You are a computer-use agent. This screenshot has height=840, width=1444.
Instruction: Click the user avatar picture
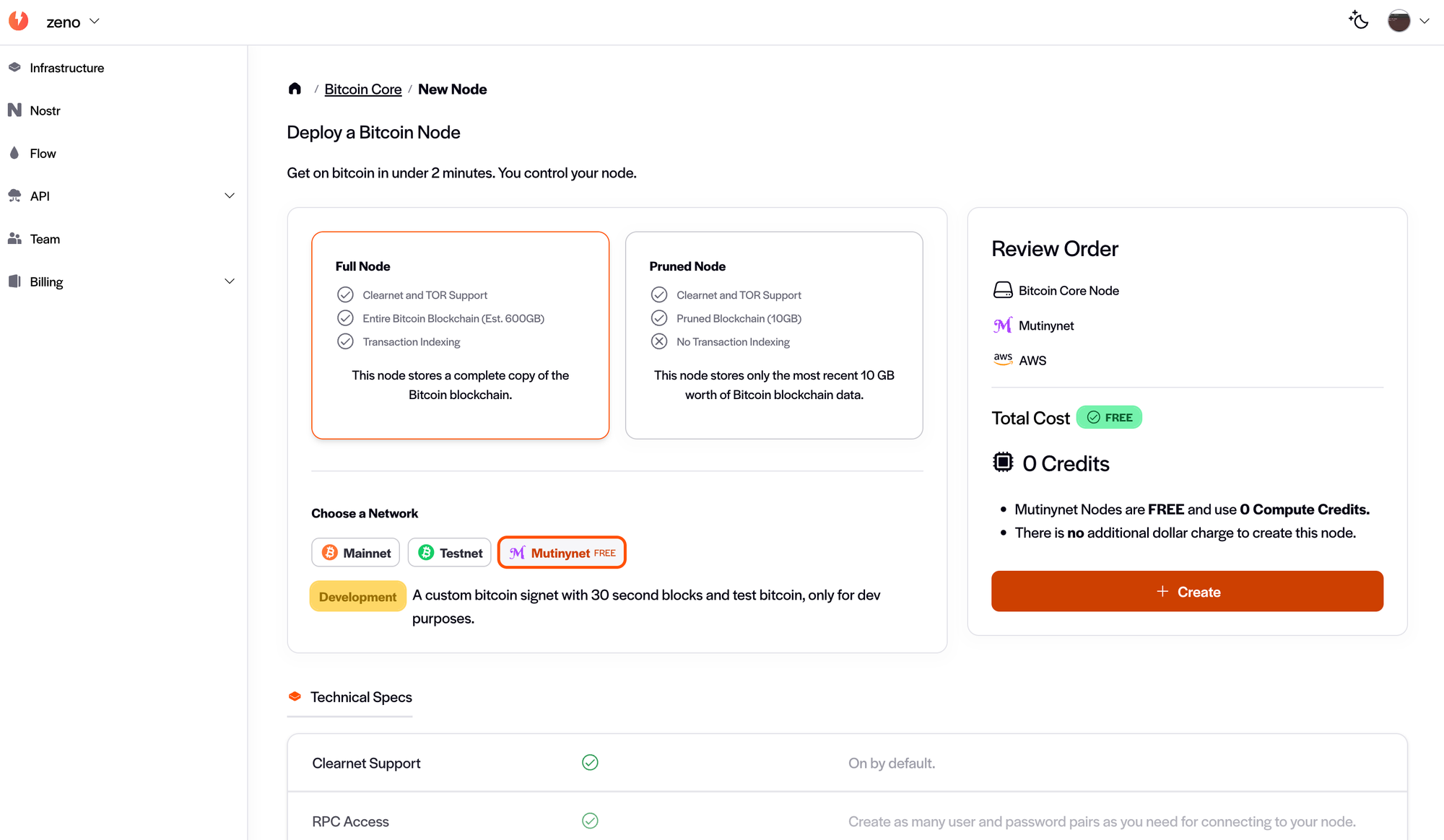[1399, 21]
